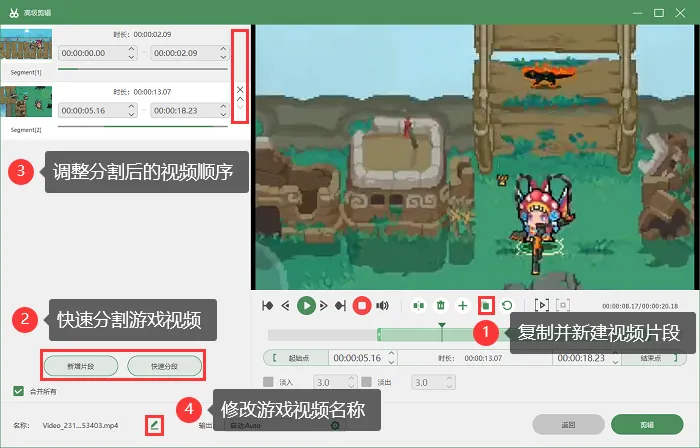Select the Segment[1] thumbnail

pyautogui.click(x=26, y=44)
